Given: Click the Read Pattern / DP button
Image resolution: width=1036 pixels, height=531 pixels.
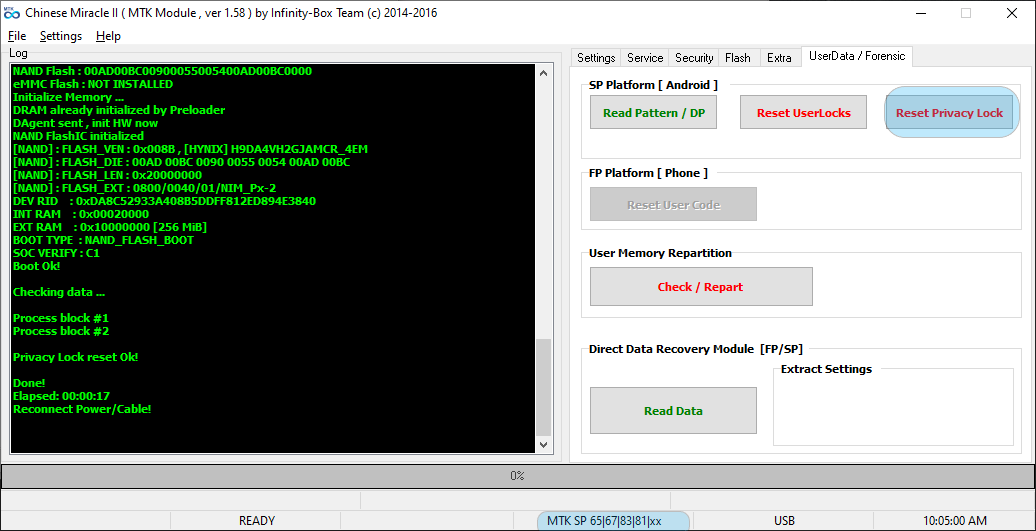Looking at the screenshot, I should (x=653, y=113).
